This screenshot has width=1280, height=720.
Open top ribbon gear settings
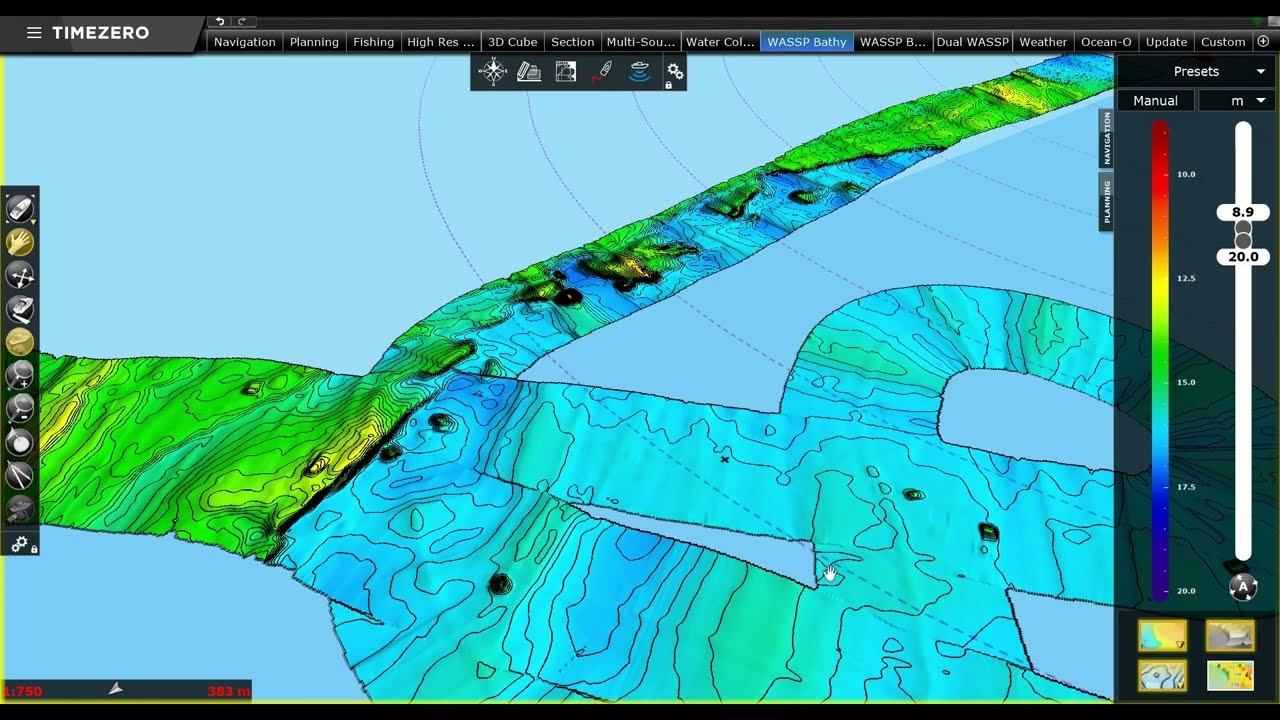coord(675,72)
